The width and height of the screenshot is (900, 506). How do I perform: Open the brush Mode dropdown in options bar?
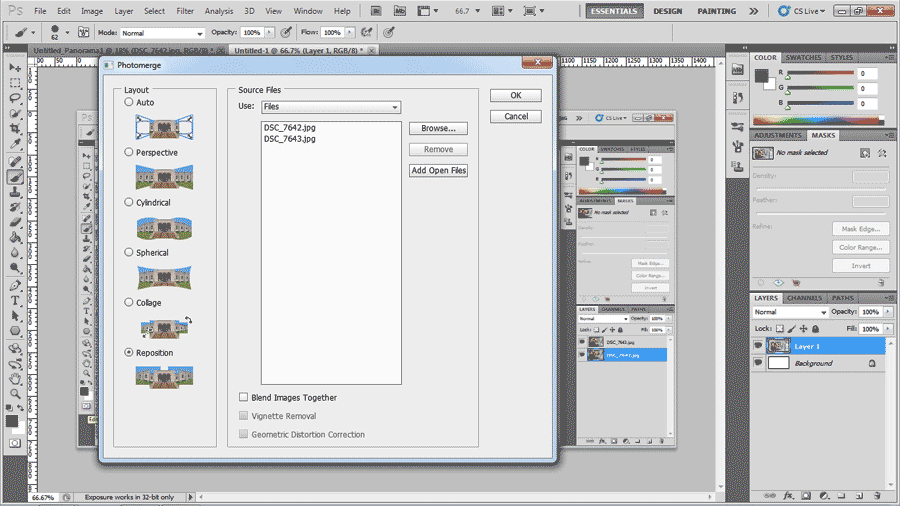pyautogui.click(x=162, y=33)
